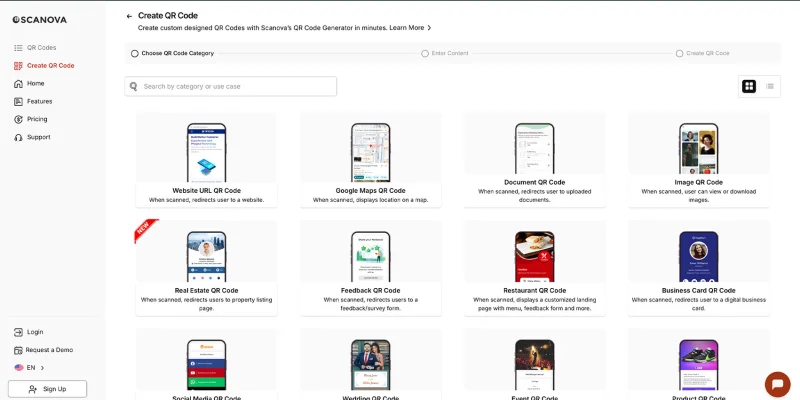800x400 pixels.
Task: Open QR Codes in the sidebar
Action: coord(41,48)
